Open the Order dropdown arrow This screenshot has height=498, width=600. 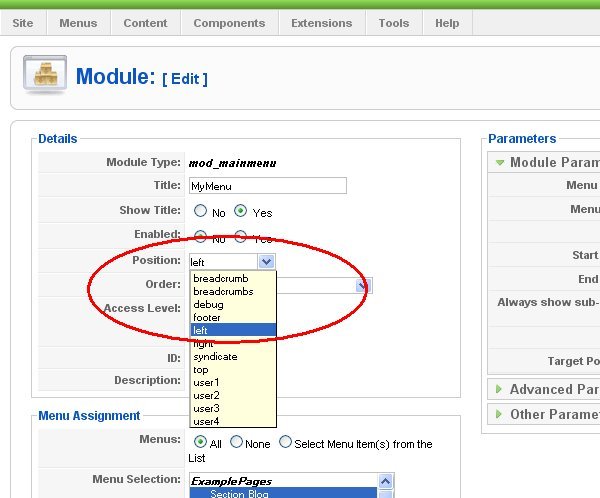pos(362,285)
